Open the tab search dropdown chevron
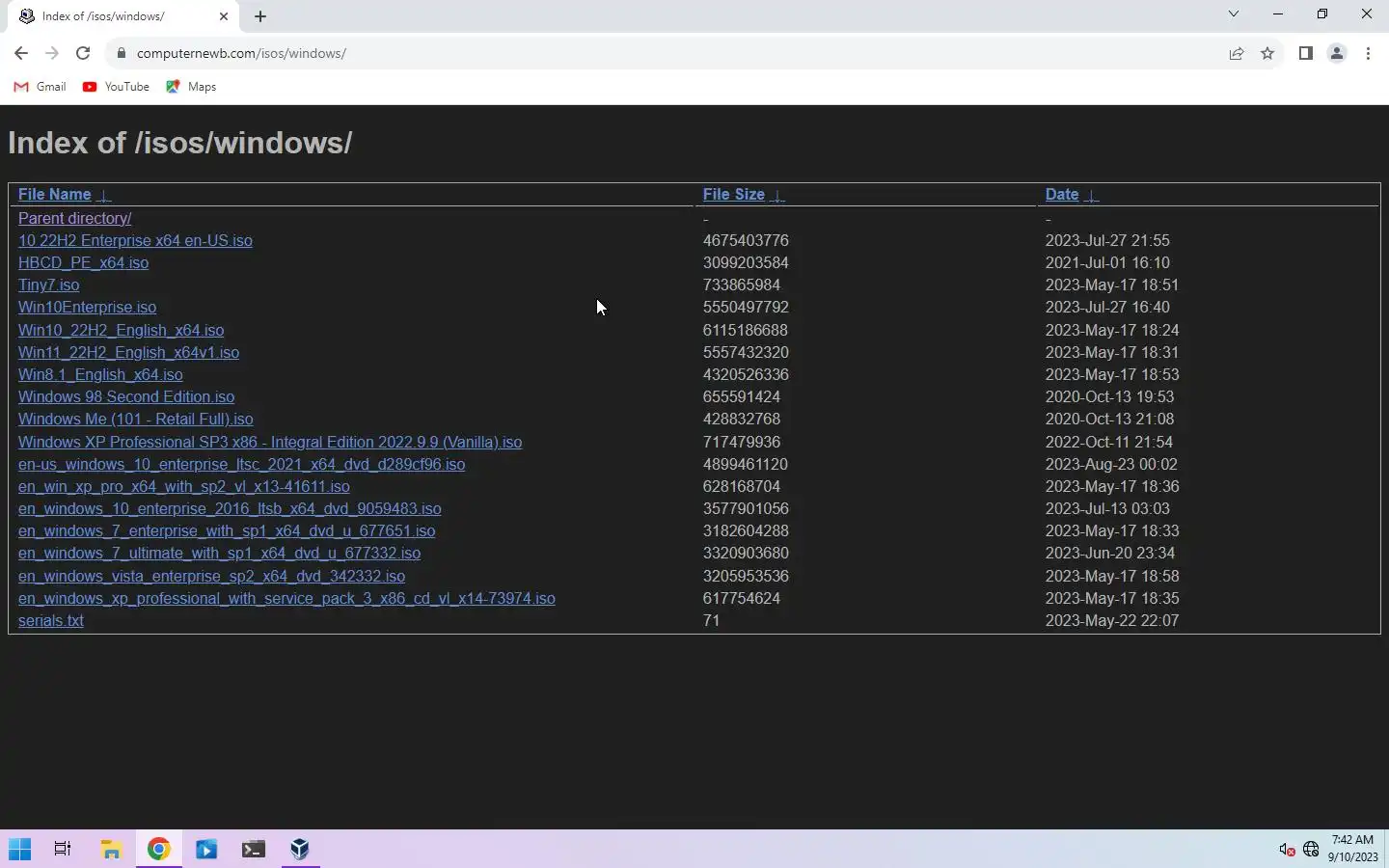Image resolution: width=1389 pixels, height=868 pixels. 1233,14
